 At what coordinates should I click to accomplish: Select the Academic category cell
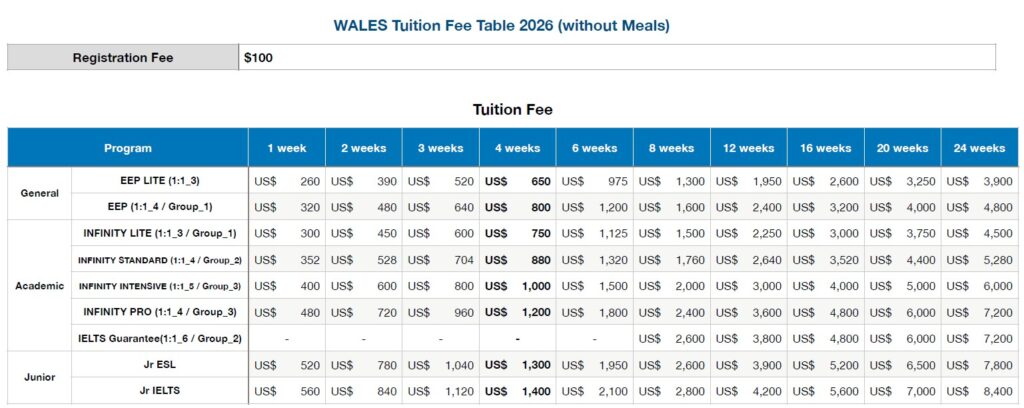(x=40, y=286)
